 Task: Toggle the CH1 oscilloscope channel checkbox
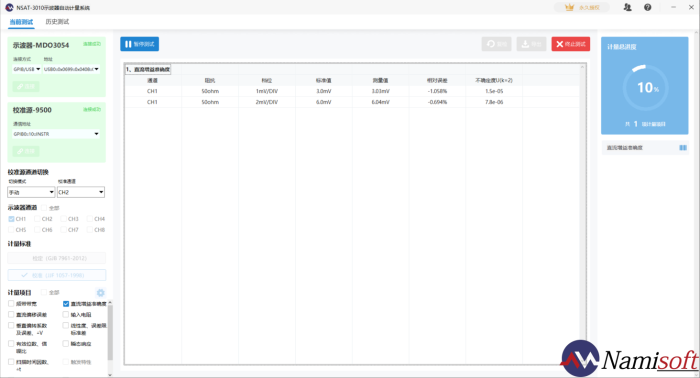coord(11,219)
